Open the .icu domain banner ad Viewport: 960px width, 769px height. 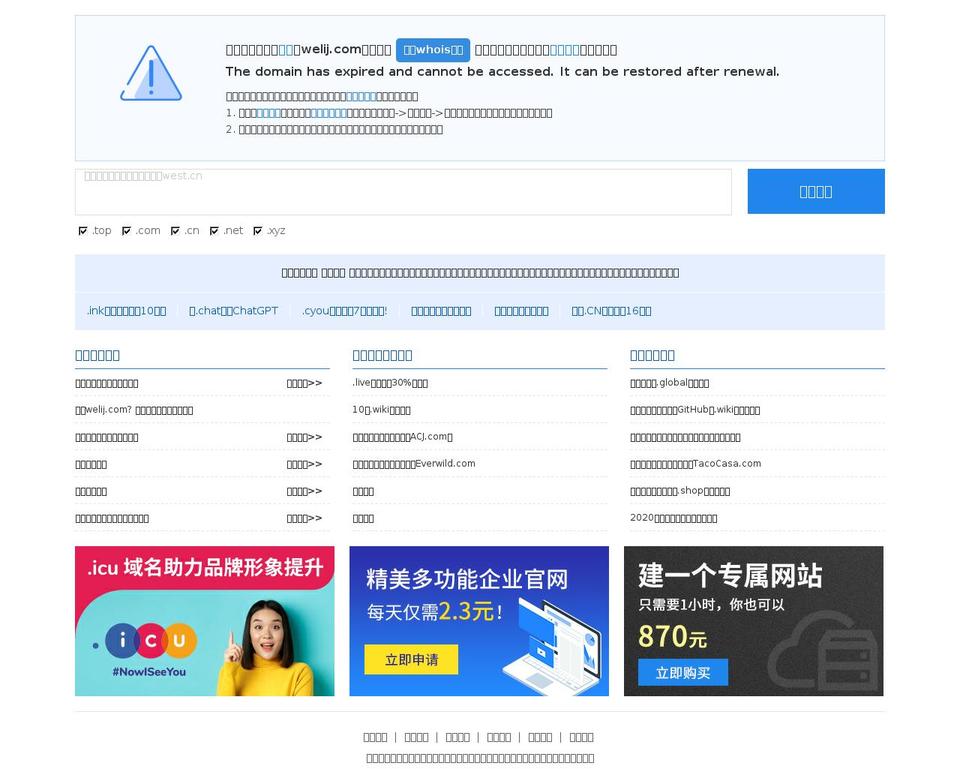(x=204, y=621)
